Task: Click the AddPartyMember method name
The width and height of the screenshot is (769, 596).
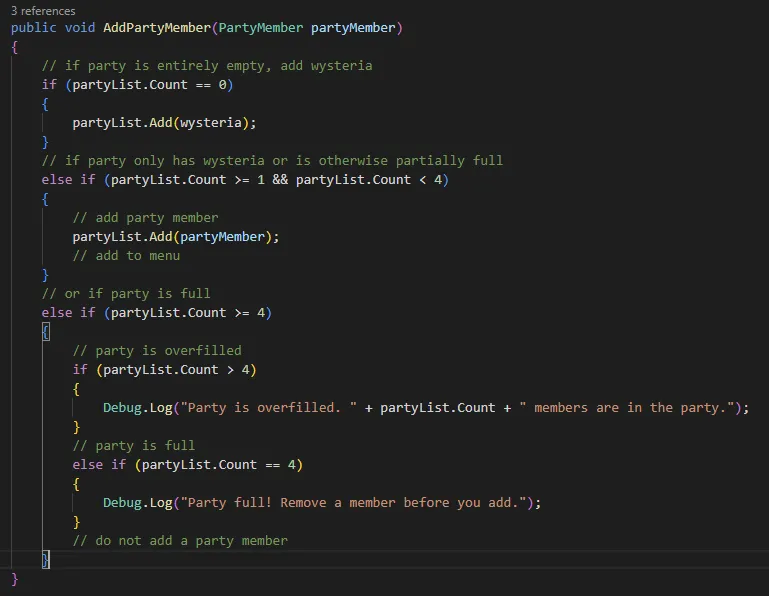Action: tap(157, 27)
